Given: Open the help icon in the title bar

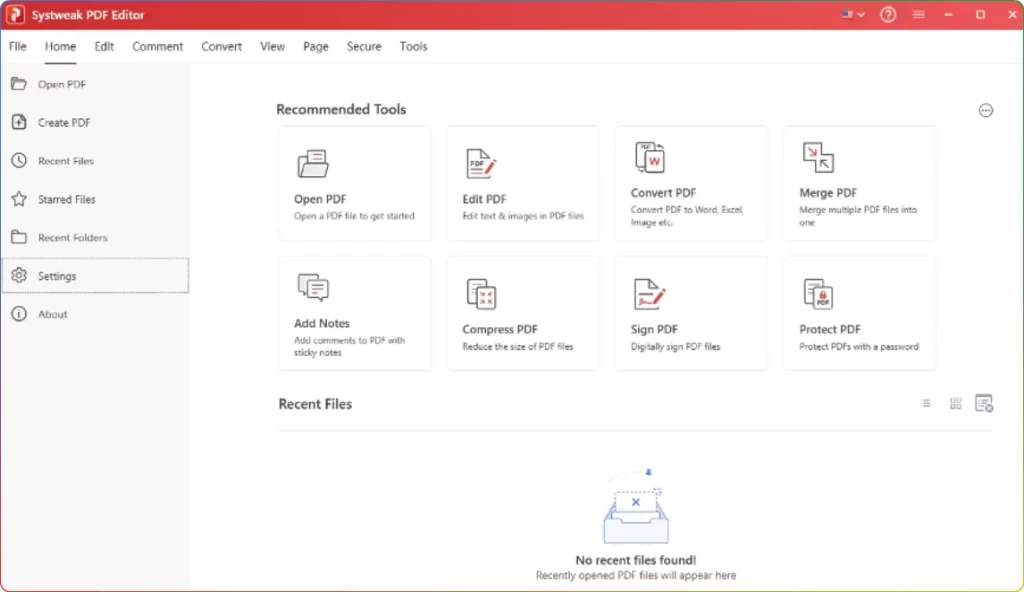Looking at the screenshot, I should (887, 15).
